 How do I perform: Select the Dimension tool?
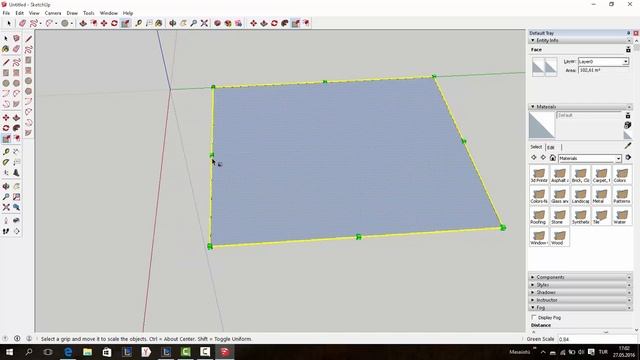[16, 152]
